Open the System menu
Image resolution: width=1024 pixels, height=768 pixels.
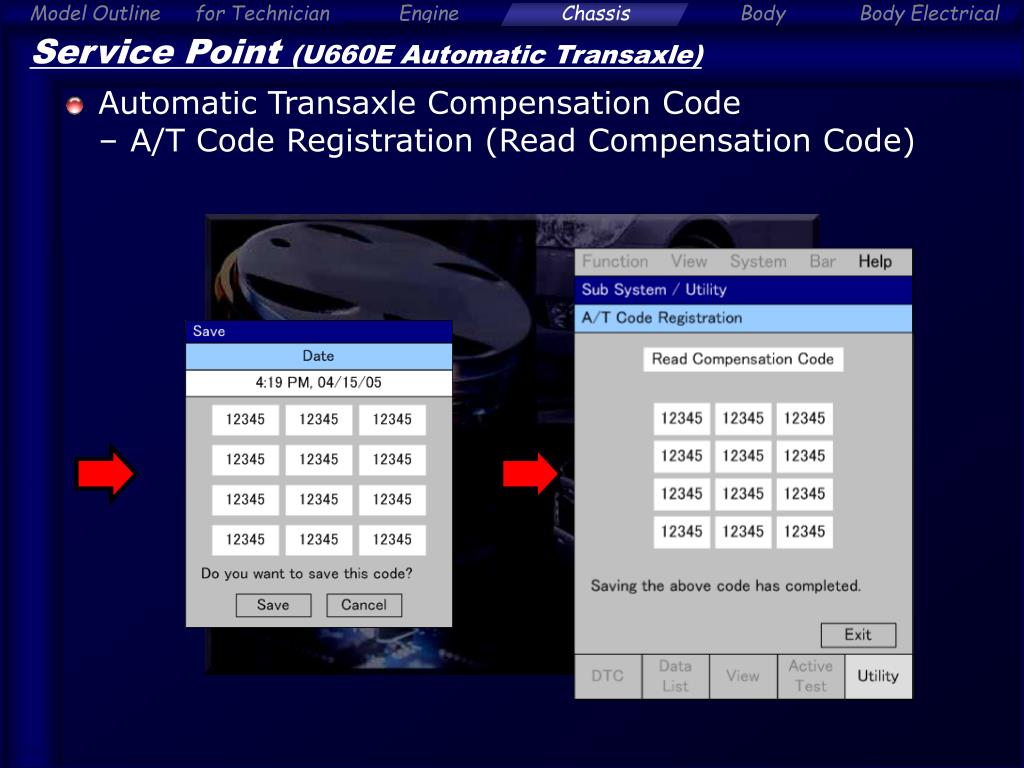(x=758, y=261)
